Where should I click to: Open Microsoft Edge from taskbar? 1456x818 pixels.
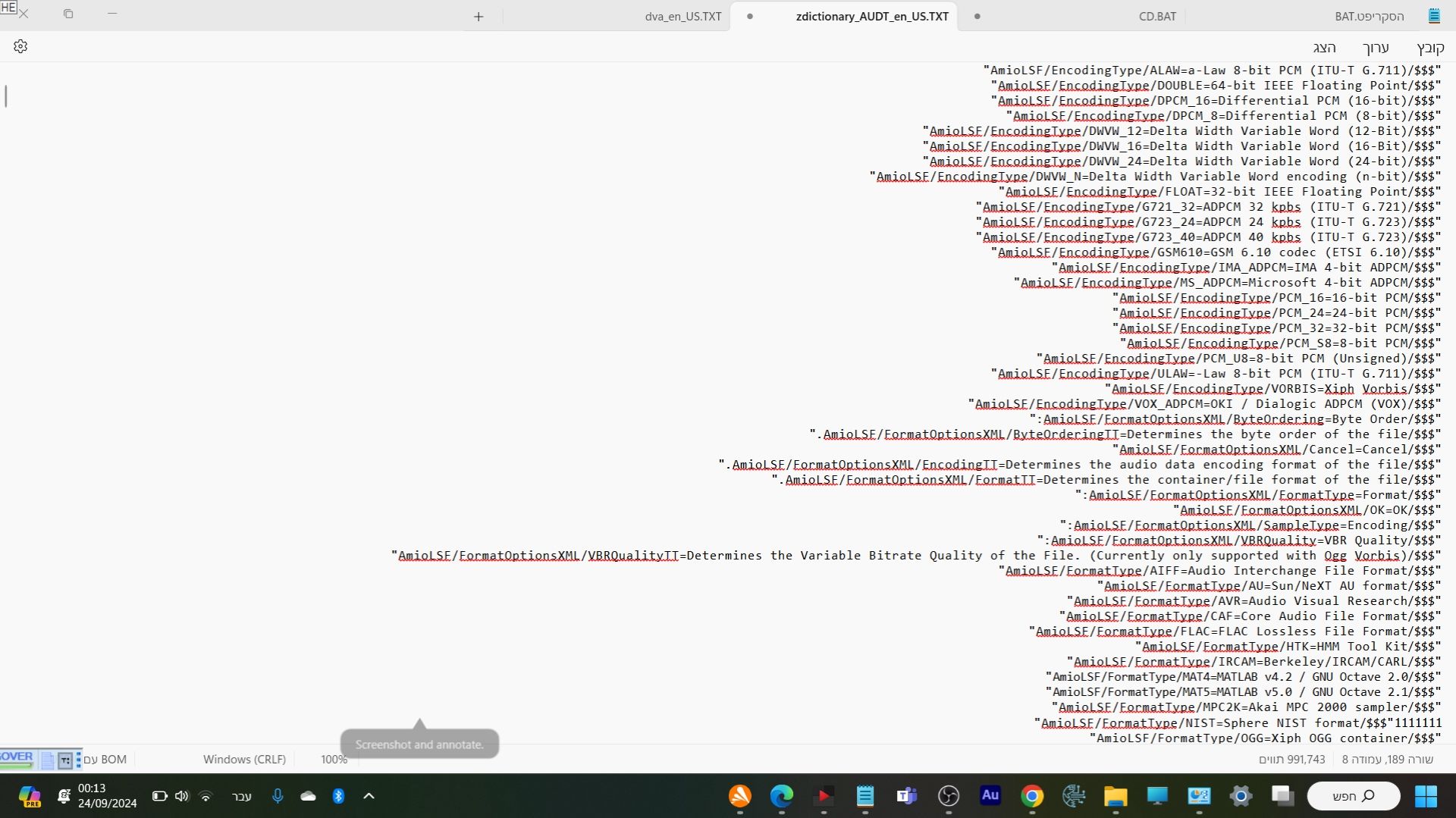point(782,796)
